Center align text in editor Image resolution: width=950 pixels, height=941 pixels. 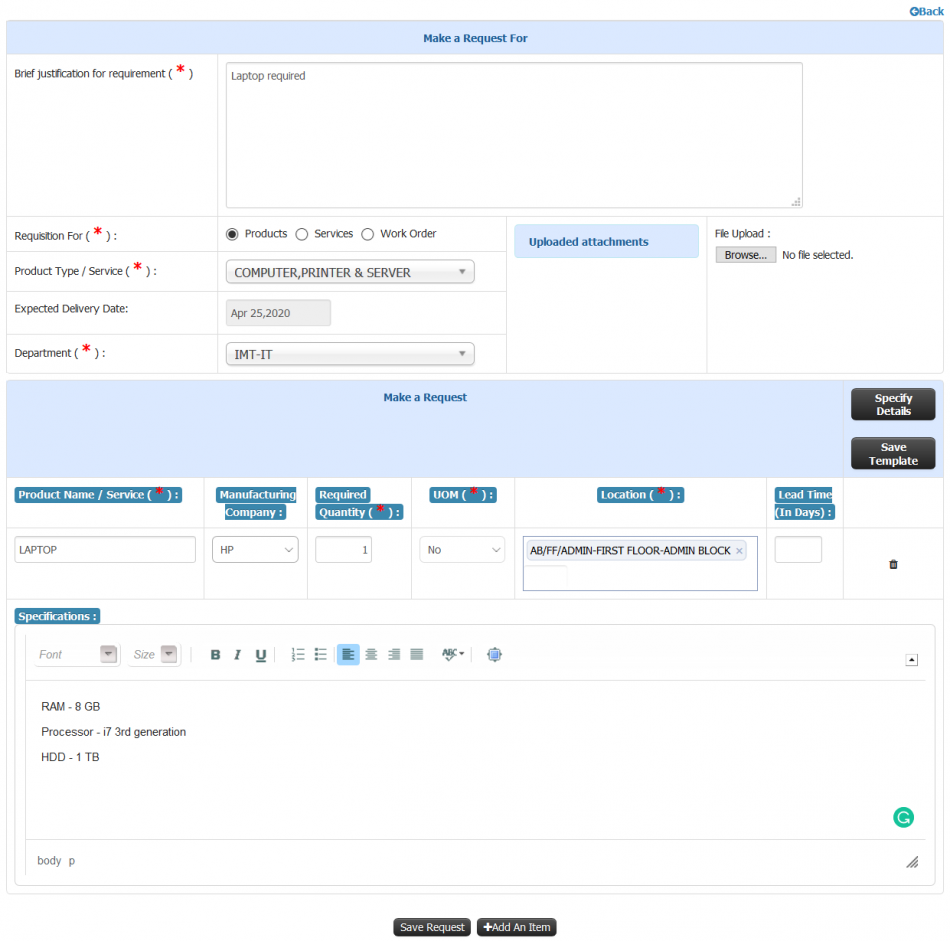click(x=371, y=654)
